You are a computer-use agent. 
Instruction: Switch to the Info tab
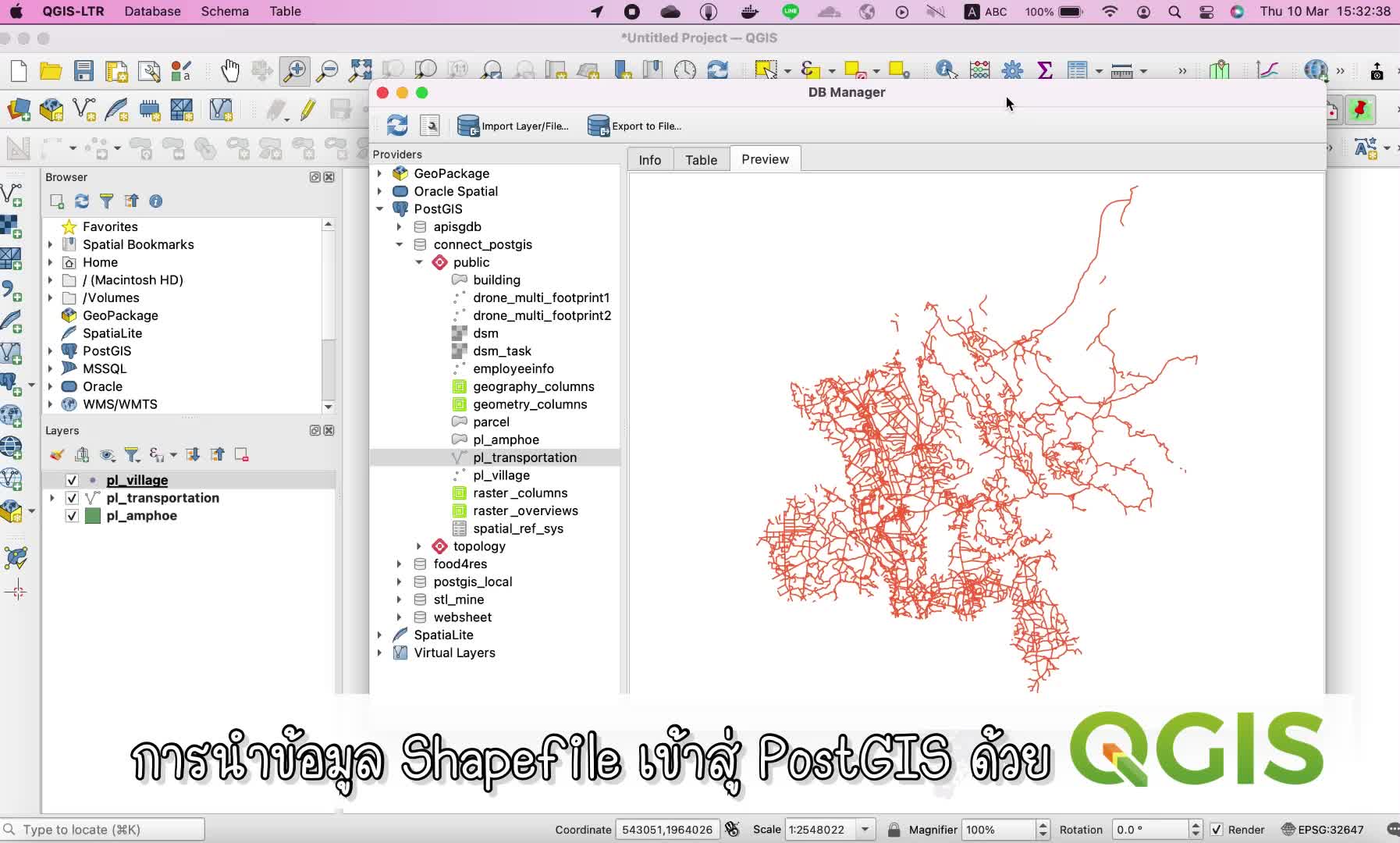(649, 160)
